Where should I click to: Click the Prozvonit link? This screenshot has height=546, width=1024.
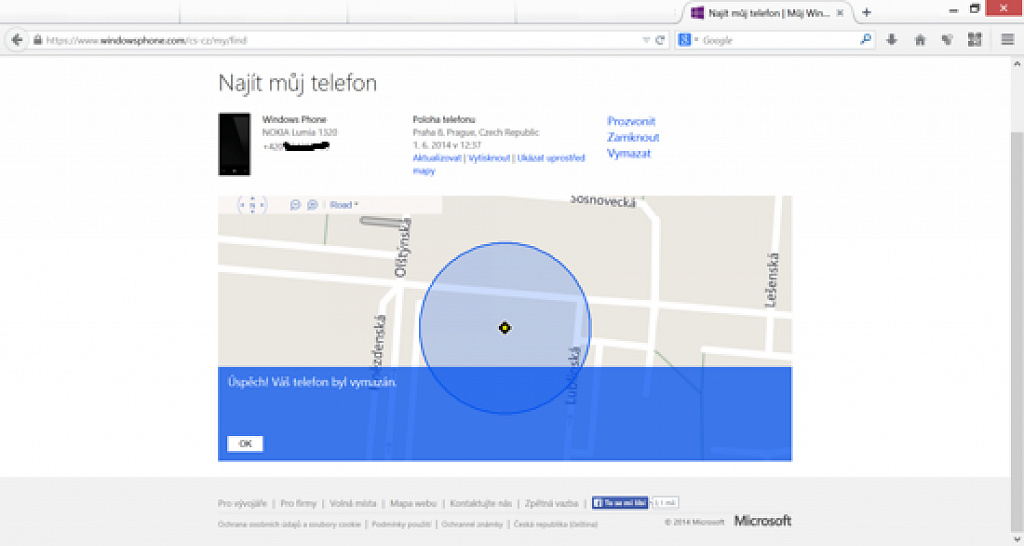[x=631, y=121]
